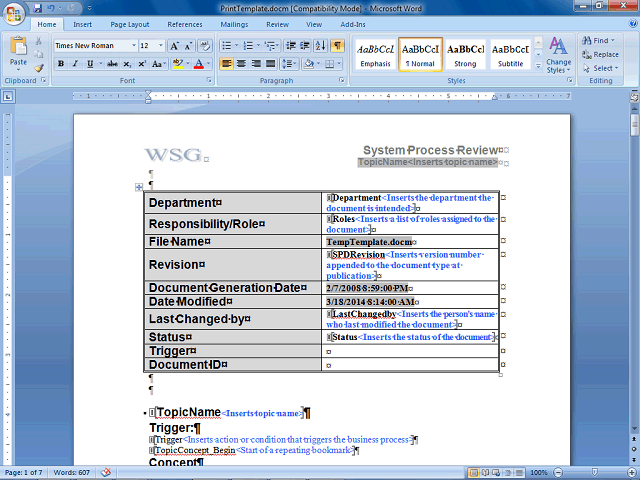The width and height of the screenshot is (640, 480).
Task: Save the document from Quick Access Toolbar
Action: [x=38, y=8]
